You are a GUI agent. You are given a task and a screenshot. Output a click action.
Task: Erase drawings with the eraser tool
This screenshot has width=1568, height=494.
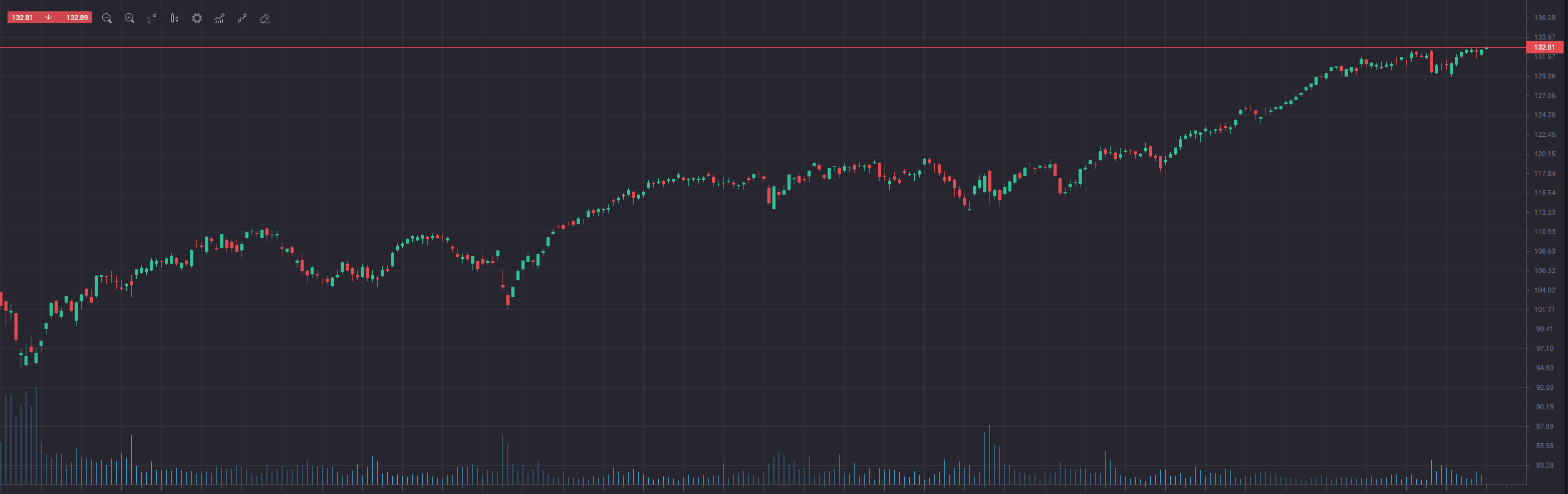(265, 18)
